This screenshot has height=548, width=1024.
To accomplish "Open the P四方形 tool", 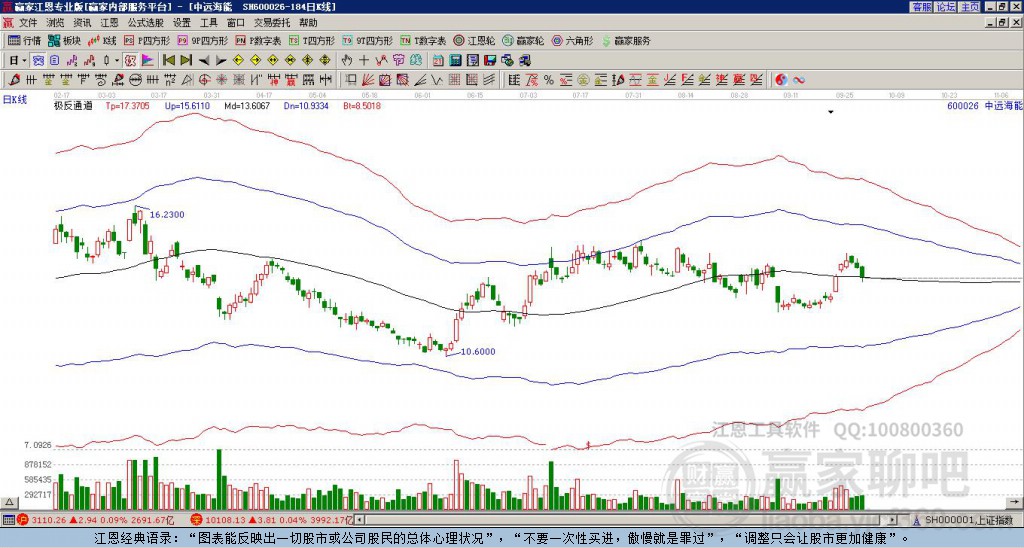I will (x=147, y=40).
